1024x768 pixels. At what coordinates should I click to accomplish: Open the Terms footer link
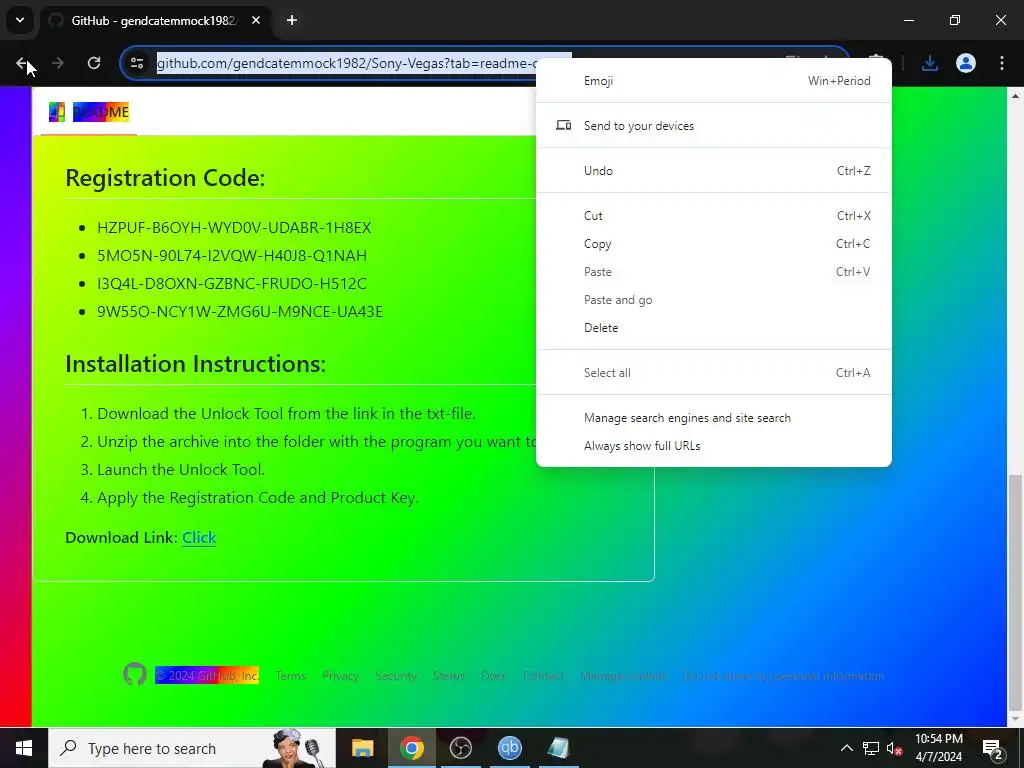point(291,676)
